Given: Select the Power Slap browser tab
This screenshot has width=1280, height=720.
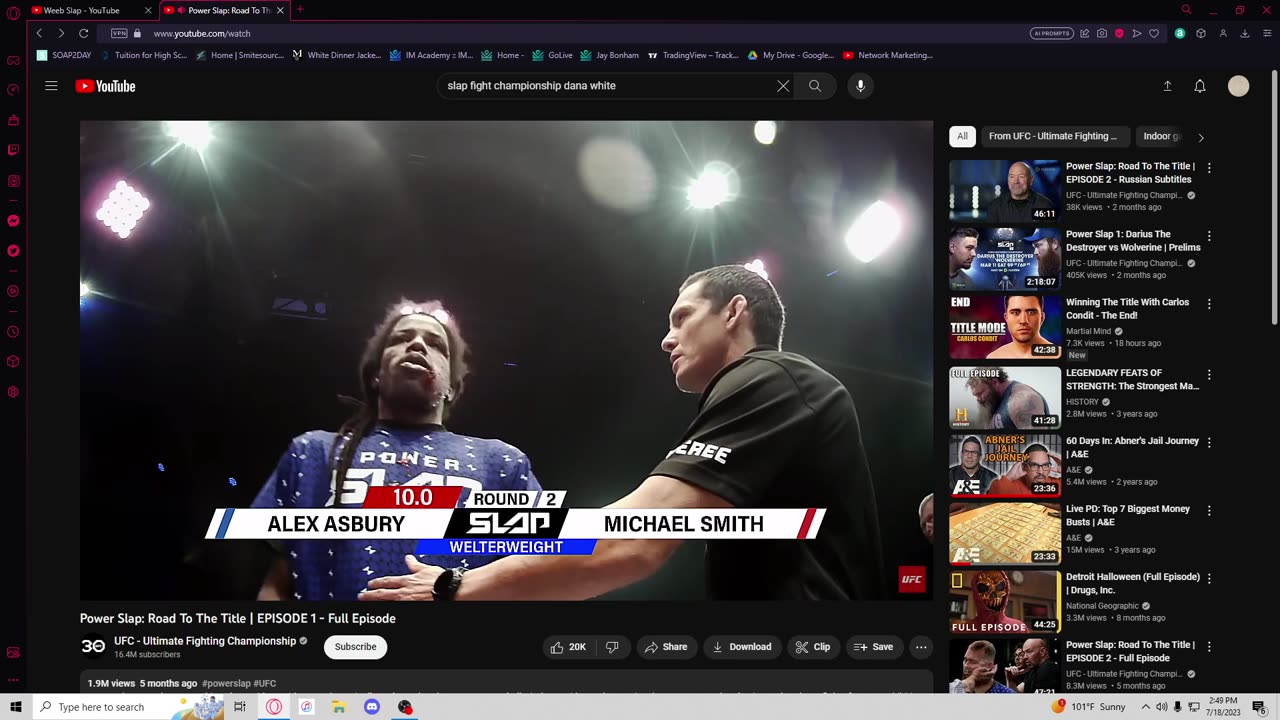Looking at the screenshot, I should pyautogui.click(x=223, y=10).
